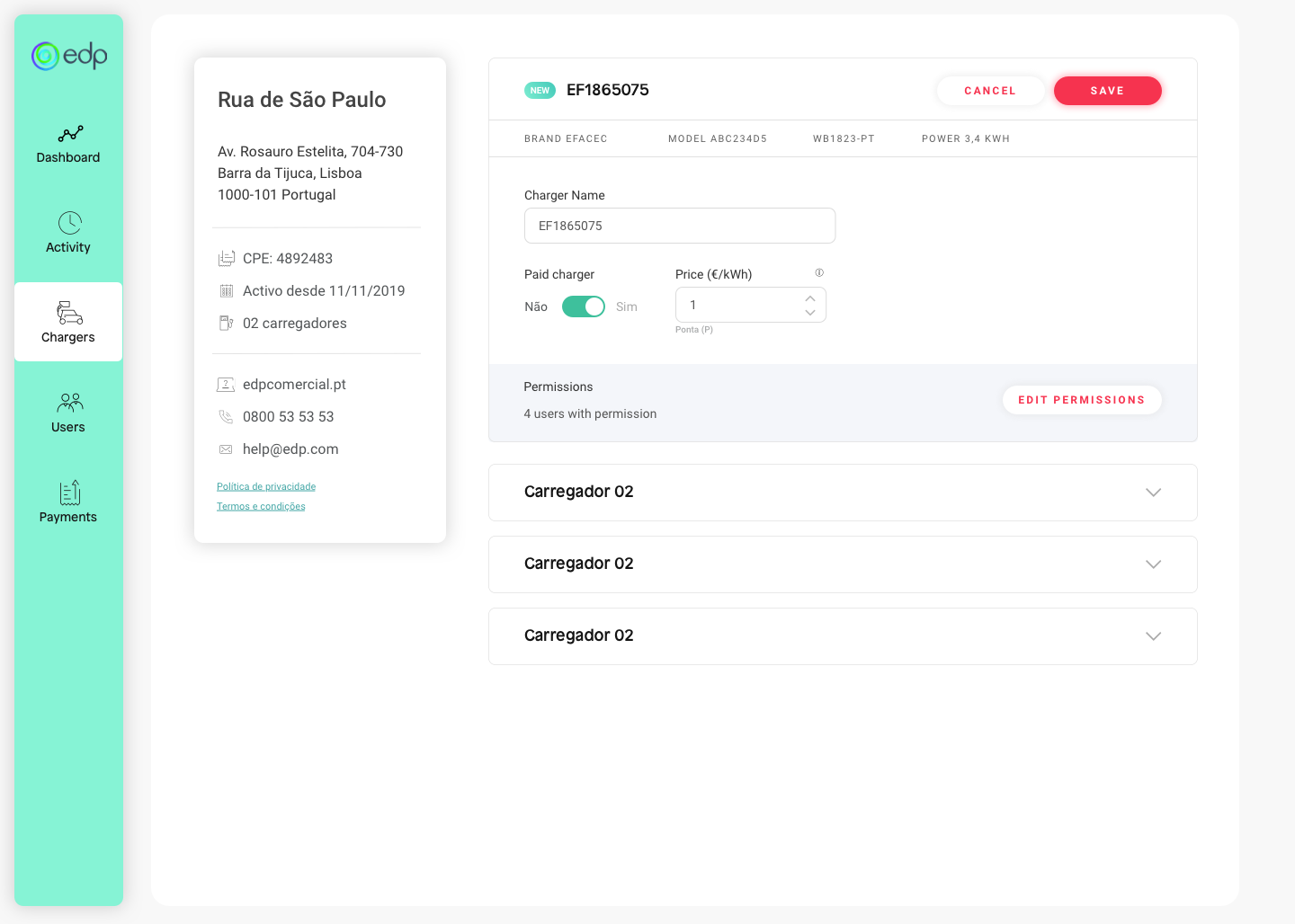Click edpcomercial.pt website text
Image resolution: width=1295 pixels, height=924 pixels.
pos(294,385)
